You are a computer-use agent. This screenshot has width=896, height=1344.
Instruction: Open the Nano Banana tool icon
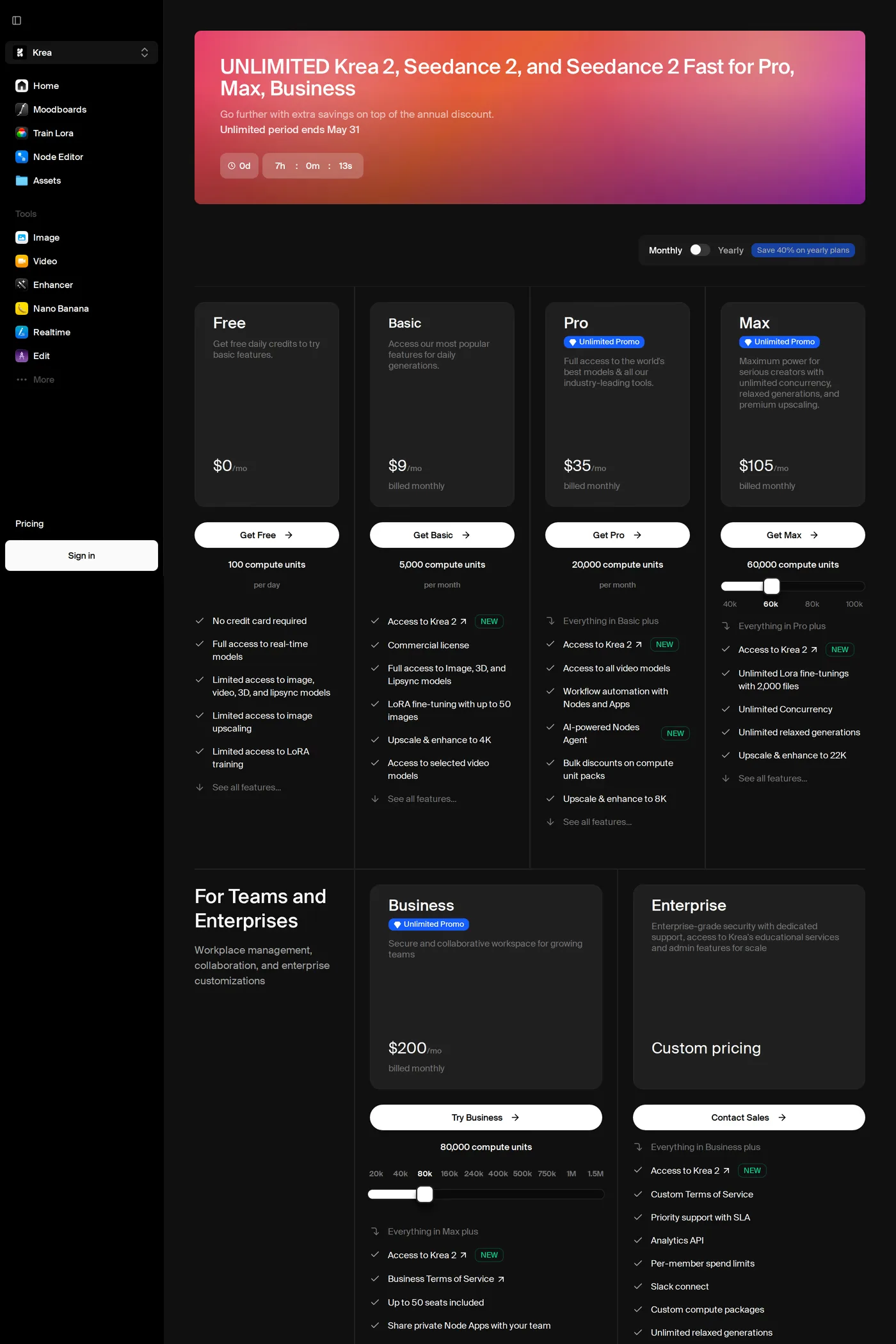click(22, 308)
